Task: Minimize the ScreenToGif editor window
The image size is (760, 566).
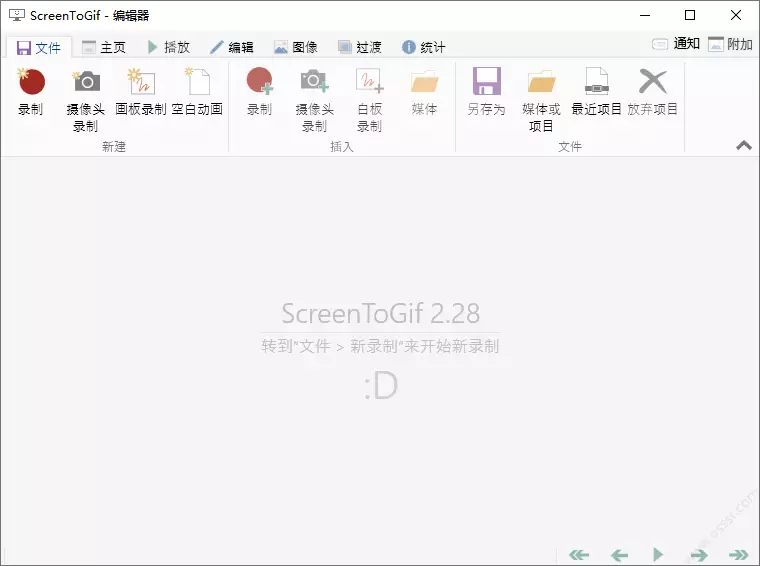Action: click(645, 16)
